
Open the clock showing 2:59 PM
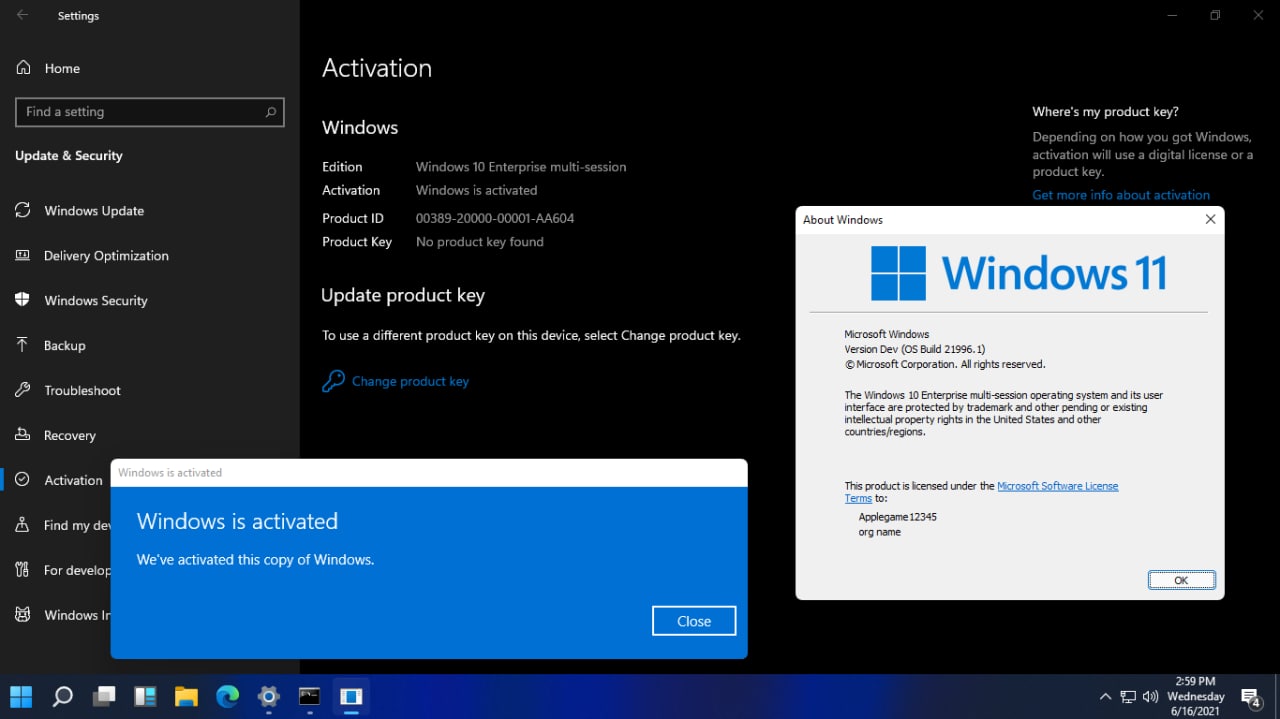tap(1196, 696)
